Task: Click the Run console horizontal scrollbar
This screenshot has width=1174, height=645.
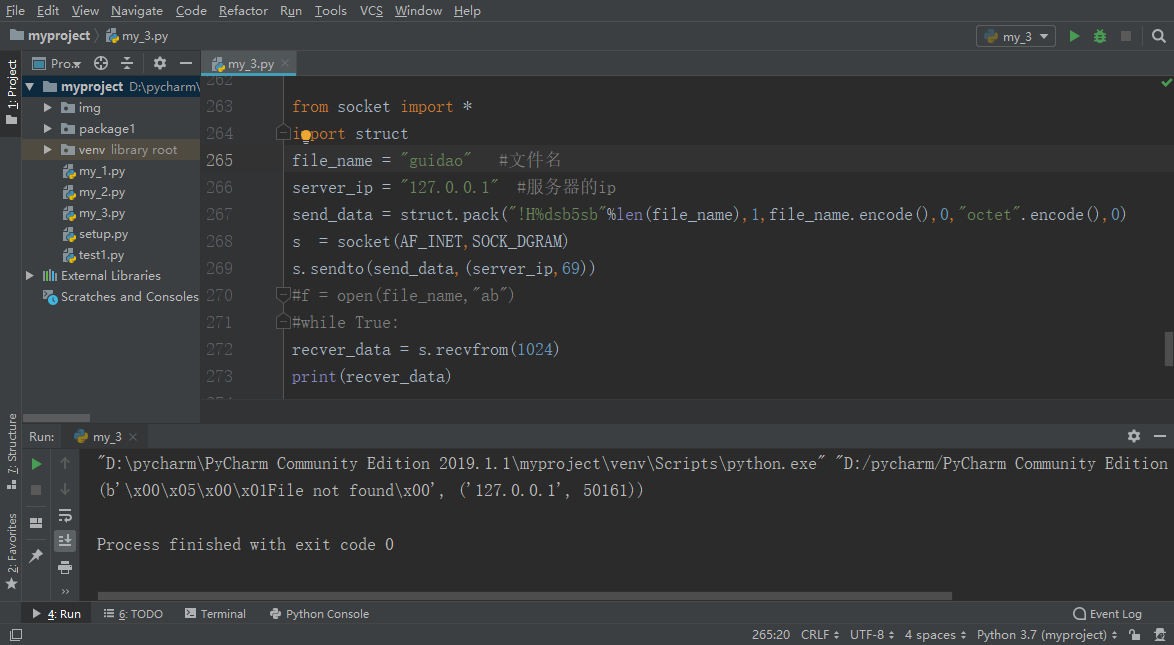Action: [x=525, y=596]
